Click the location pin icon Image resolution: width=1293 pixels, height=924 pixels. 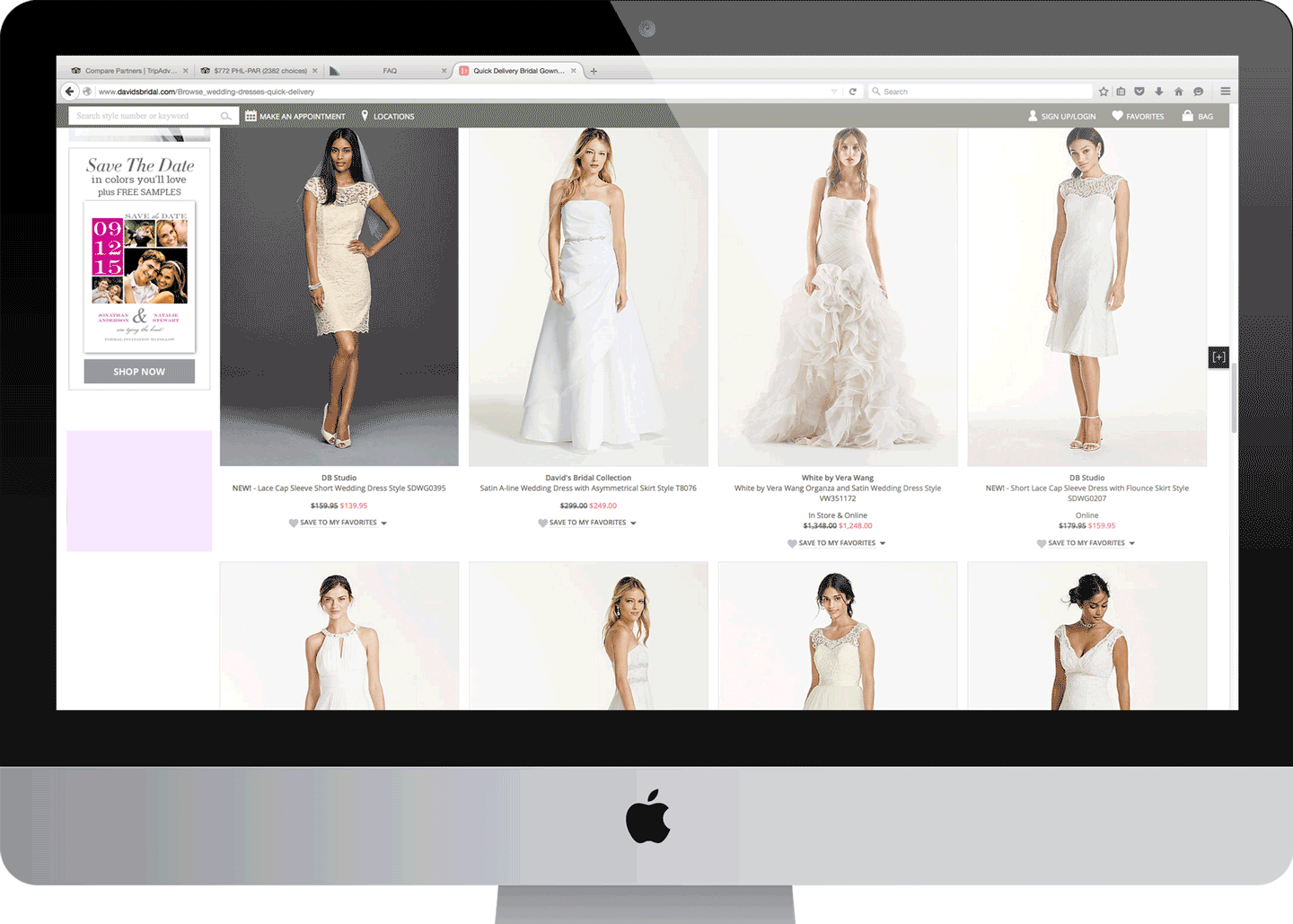coord(365,116)
